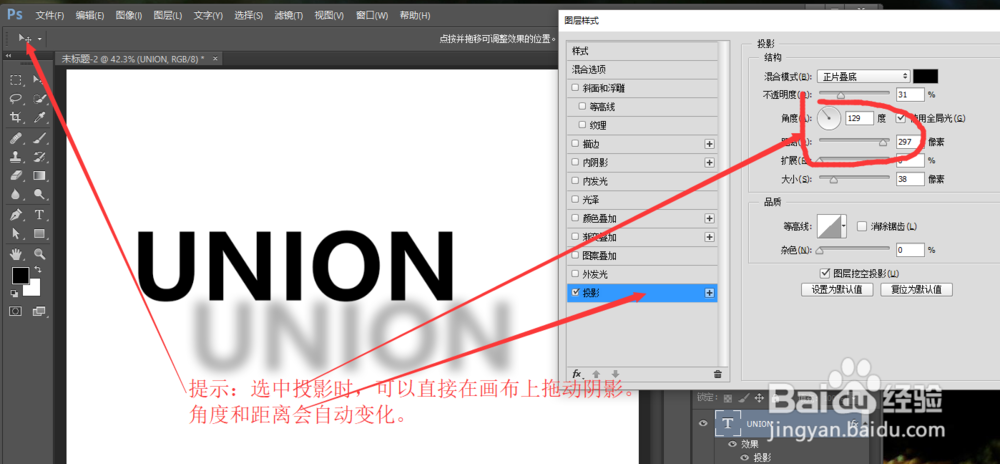Image resolution: width=1000 pixels, height=464 pixels.
Task: Select the History Brush tool
Action: point(39,157)
